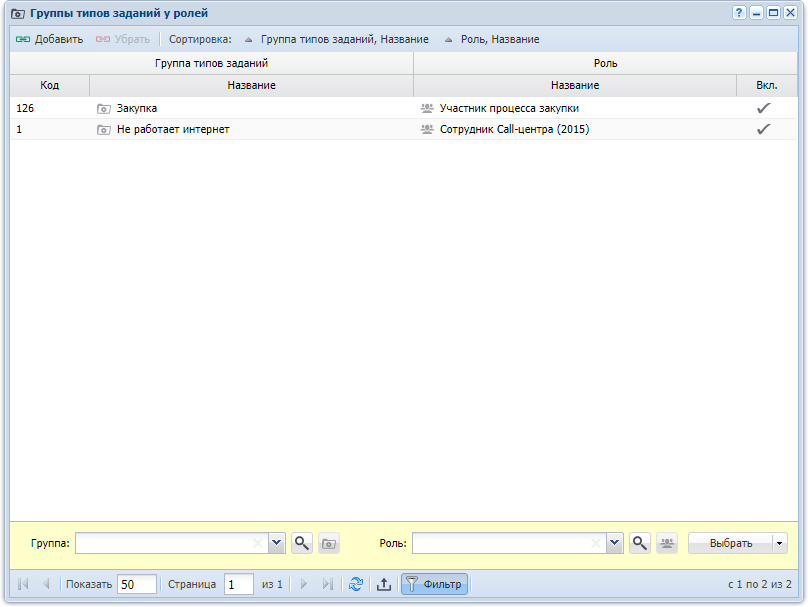Search groups with the magnifier icon
Screen dimensions: 808x607
tap(302, 543)
